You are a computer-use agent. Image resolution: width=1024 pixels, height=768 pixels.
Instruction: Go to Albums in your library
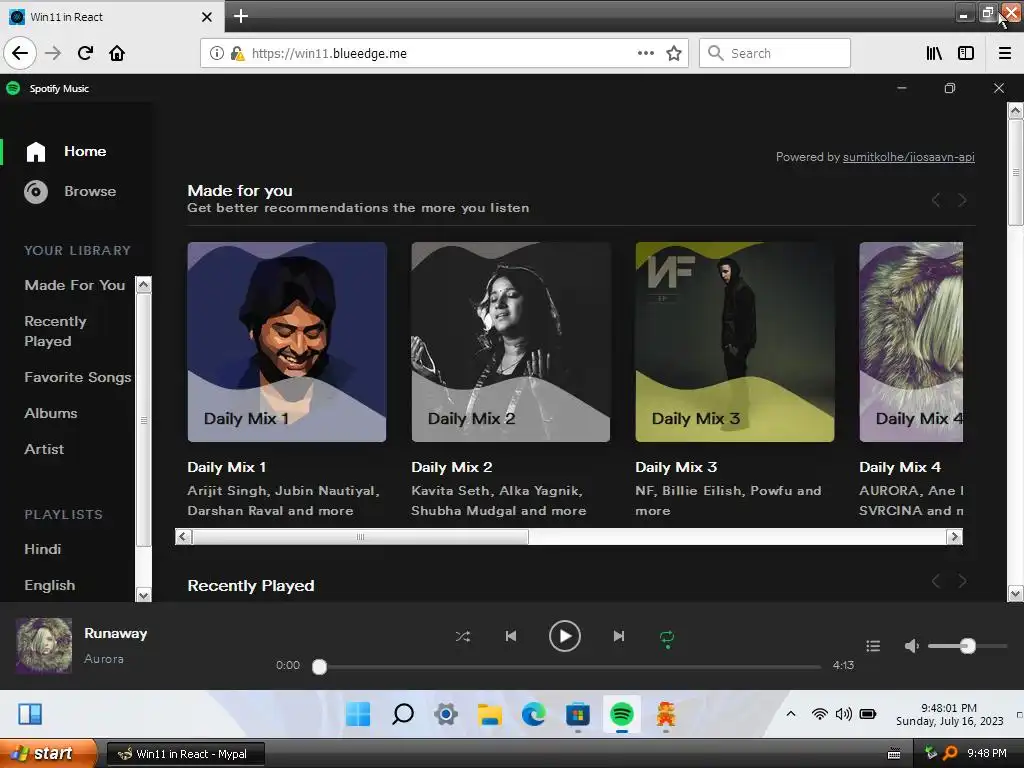point(51,413)
